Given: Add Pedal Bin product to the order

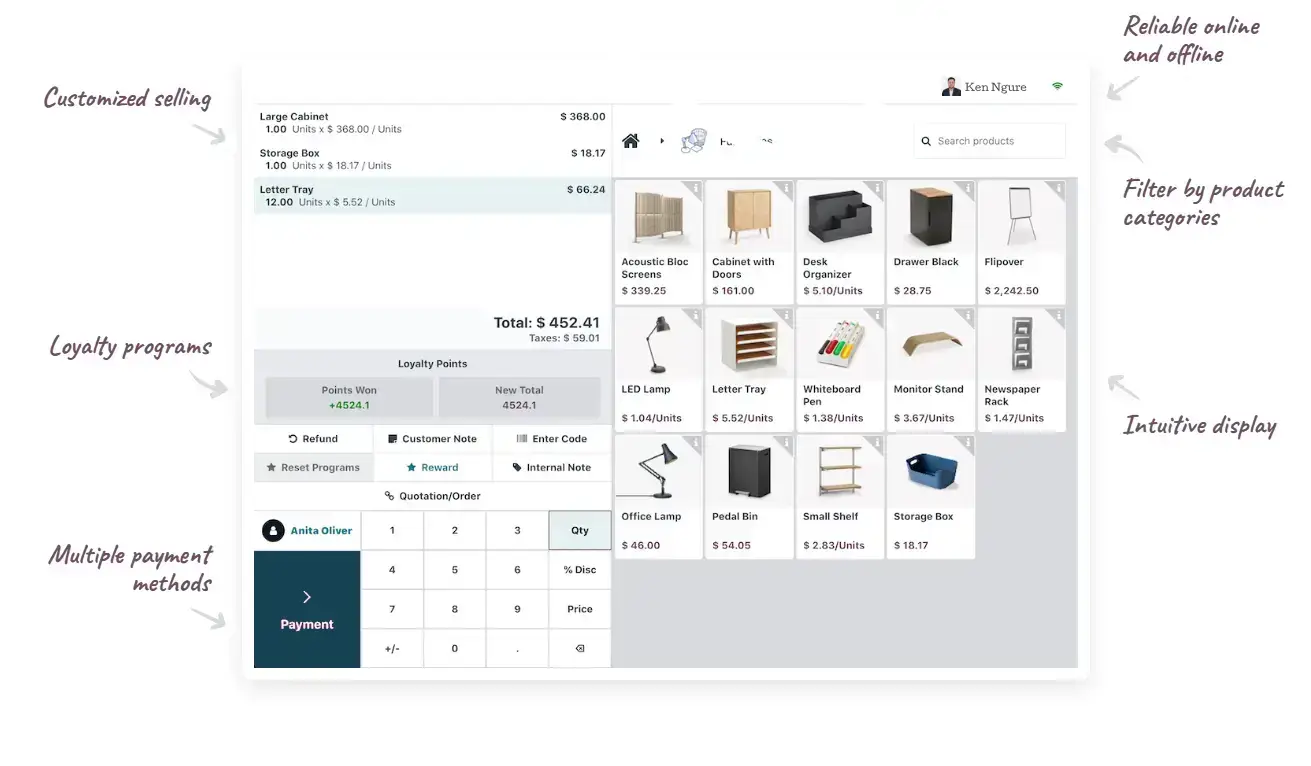Looking at the screenshot, I should click(749, 496).
